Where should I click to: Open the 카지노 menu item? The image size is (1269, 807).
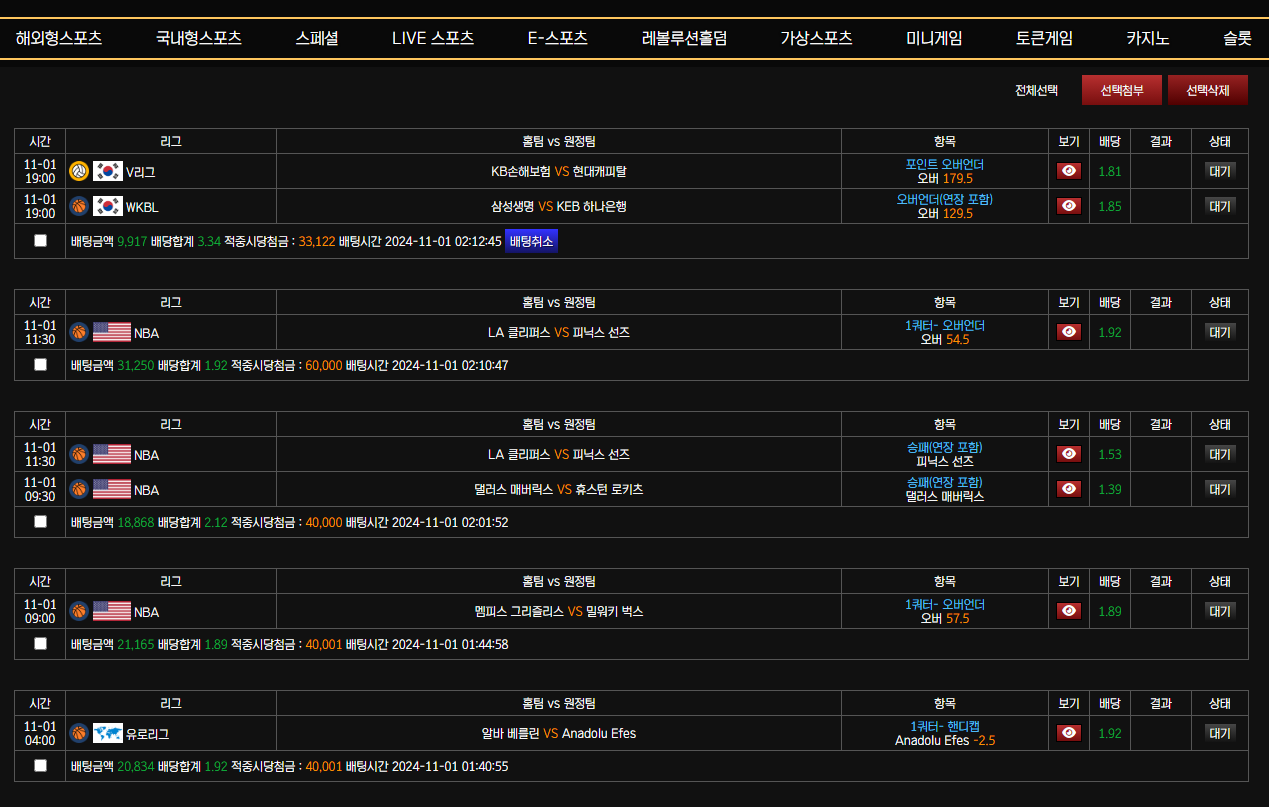(x=1148, y=39)
